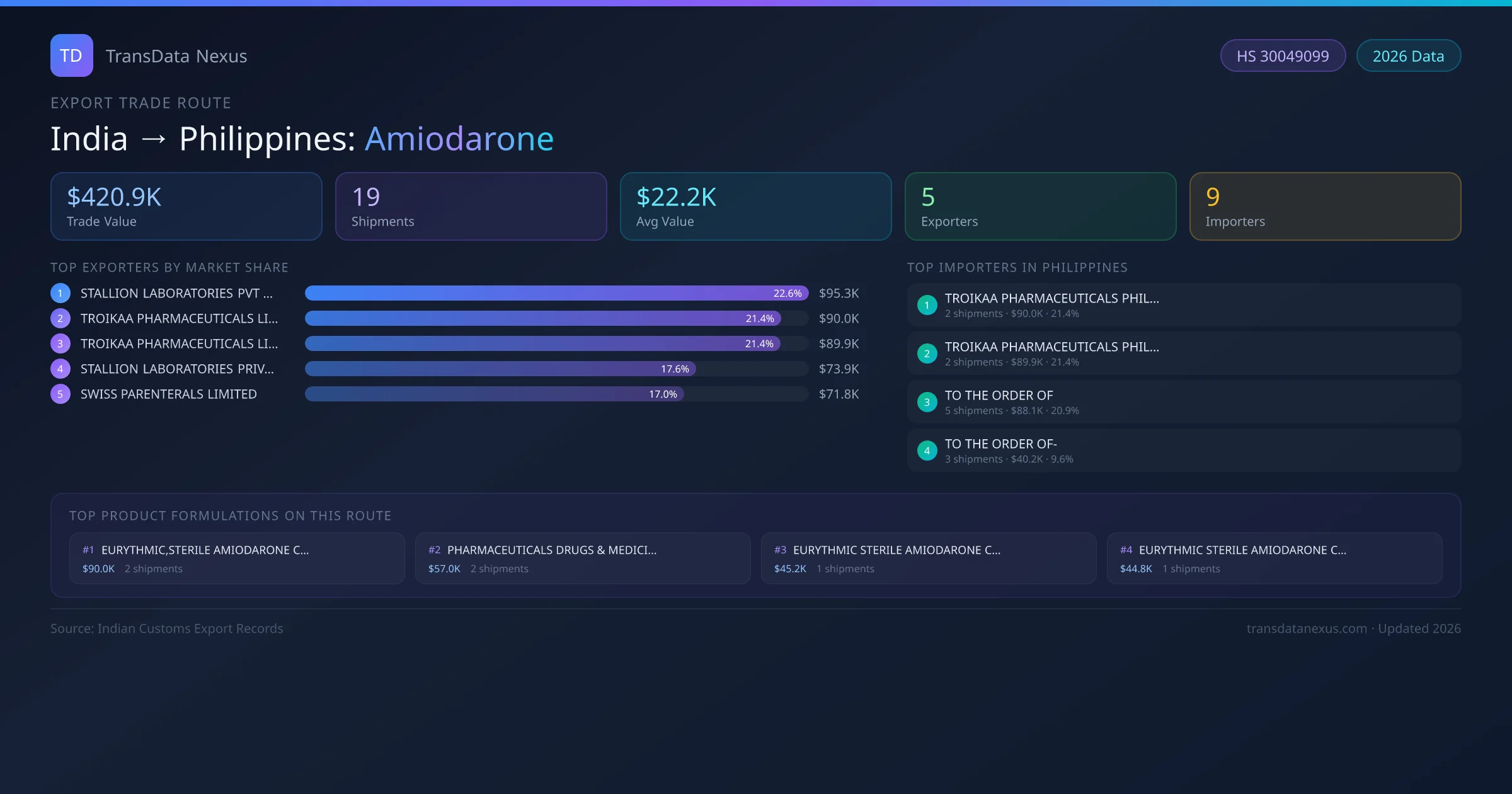Screen dimensions: 1512x794
Task: Open the $22.2K Avg Value card
Action: (x=756, y=207)
